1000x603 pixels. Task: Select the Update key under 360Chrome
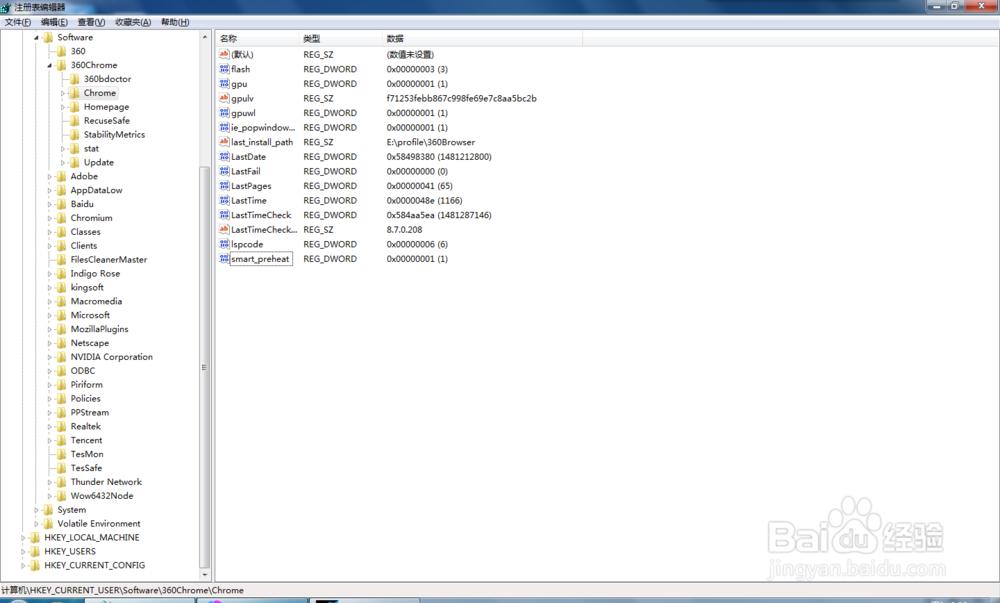(99, 163)
